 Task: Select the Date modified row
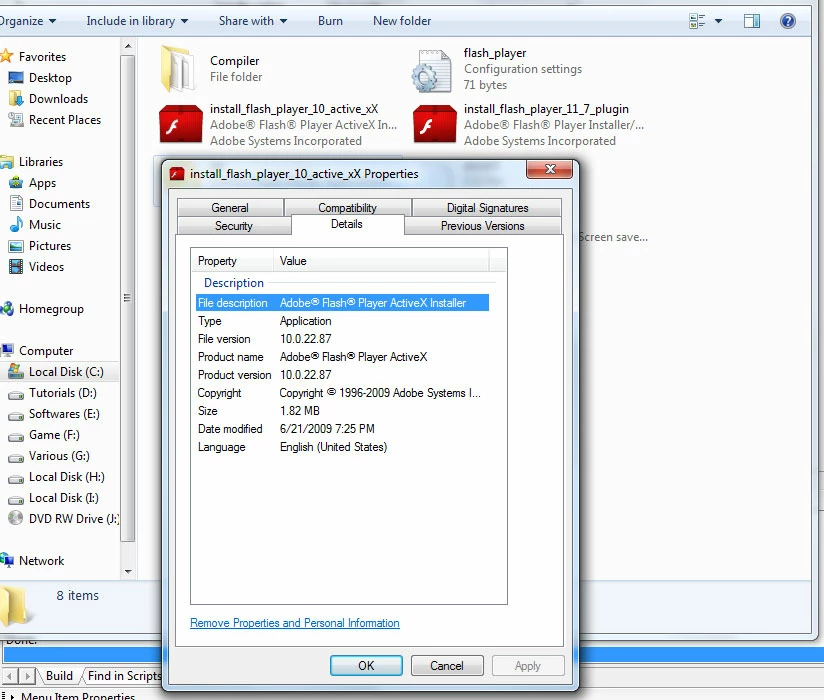coord(342,429)
